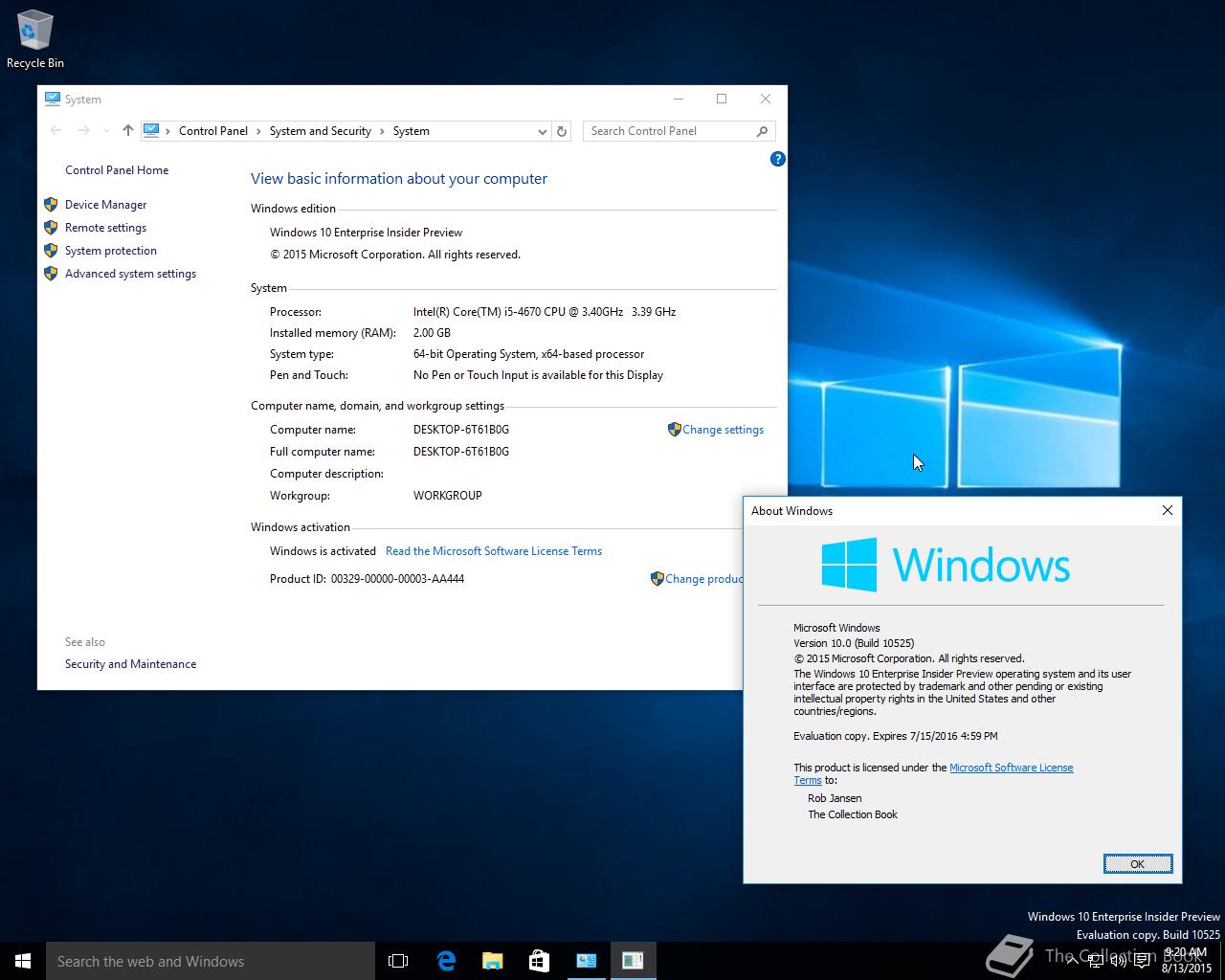Open Help with the blue question mark
1225x980 pixels.
coord(777,159)
